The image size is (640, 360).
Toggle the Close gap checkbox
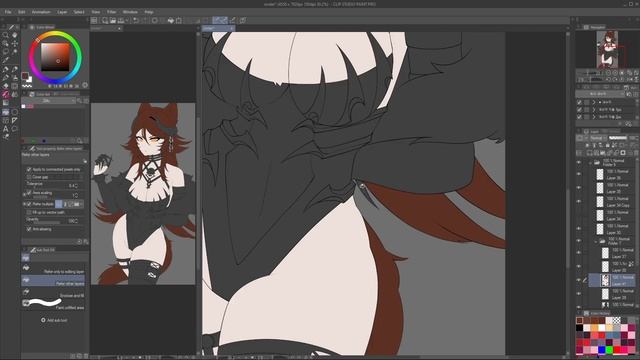click(29, 177)
